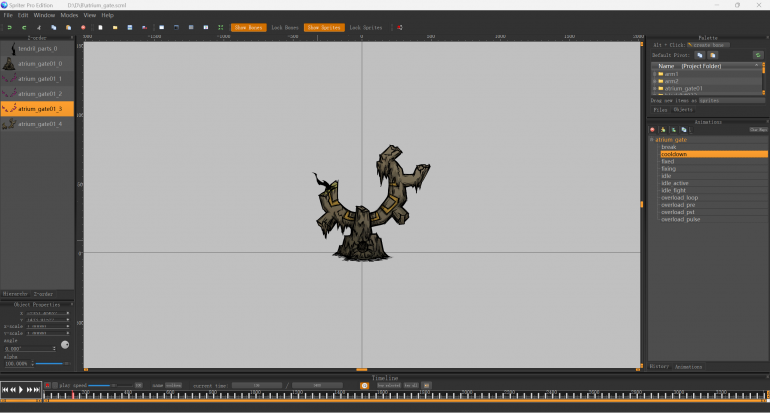The width and height of the screenshot is (770, 413).
Task: Open the File menu
Action: [8, 15]
